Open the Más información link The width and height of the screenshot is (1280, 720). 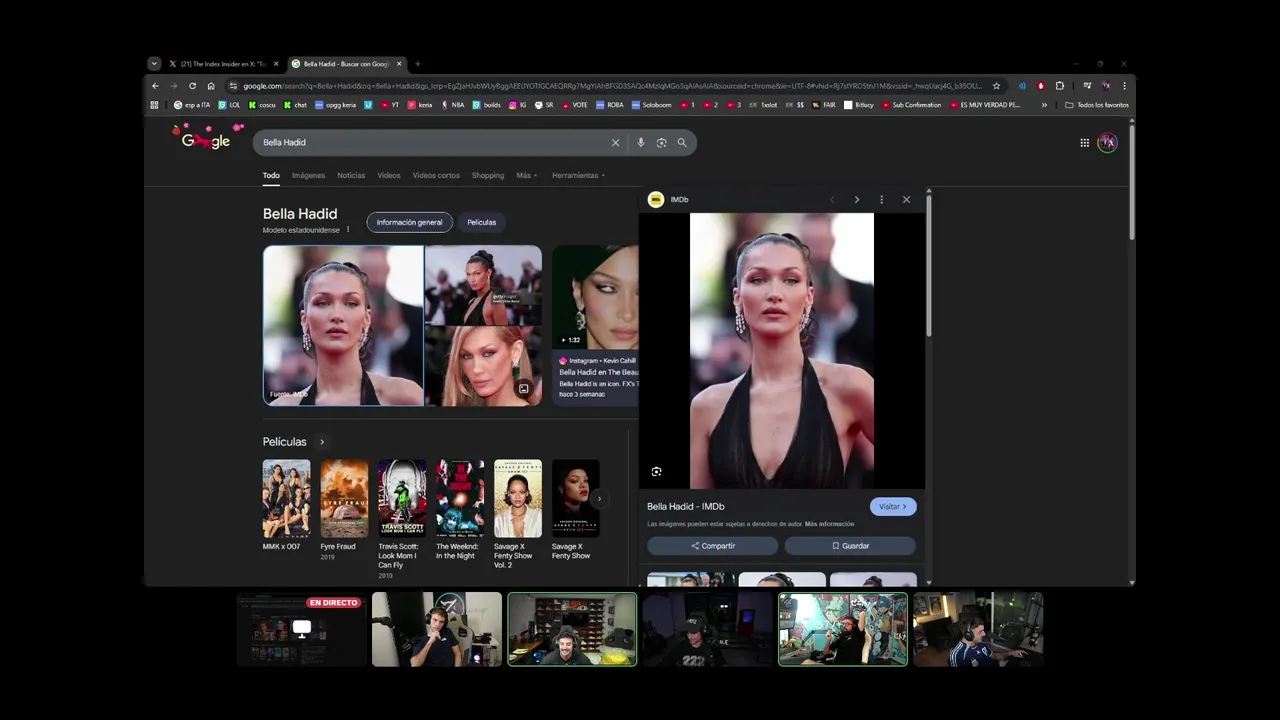click(x=829, y=524)
